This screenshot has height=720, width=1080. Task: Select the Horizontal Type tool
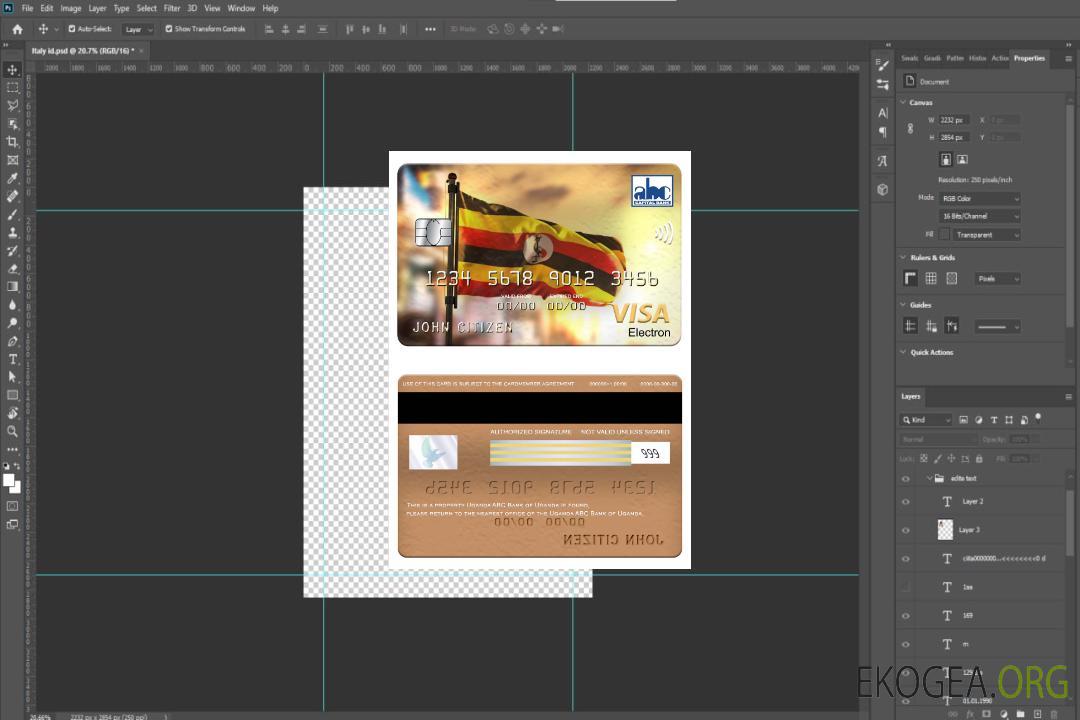(12, 359)
